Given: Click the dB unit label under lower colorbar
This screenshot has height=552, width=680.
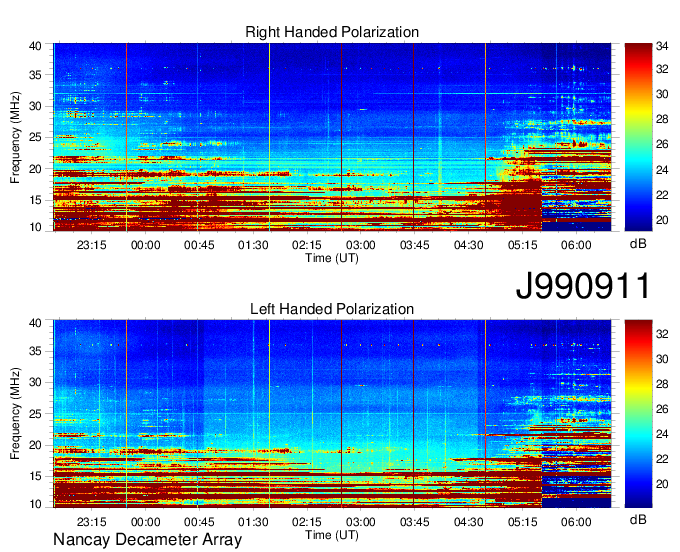Looking at the screenshot, I should click(x=638, y=519).
